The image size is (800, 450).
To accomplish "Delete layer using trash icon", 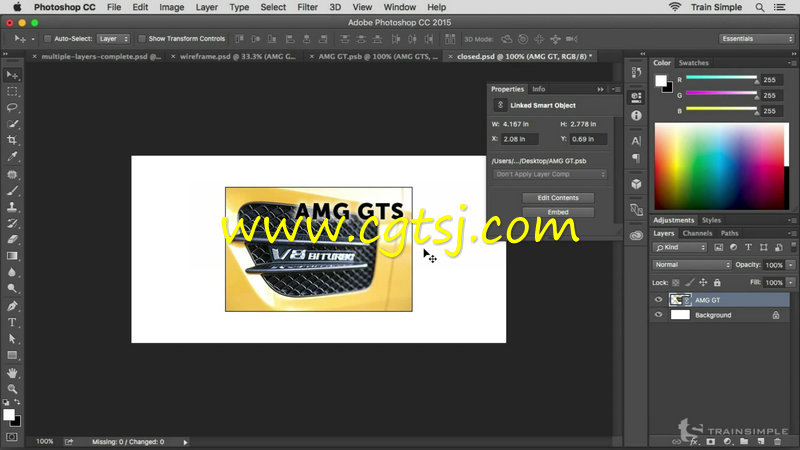I will click(x=777, y=441).
